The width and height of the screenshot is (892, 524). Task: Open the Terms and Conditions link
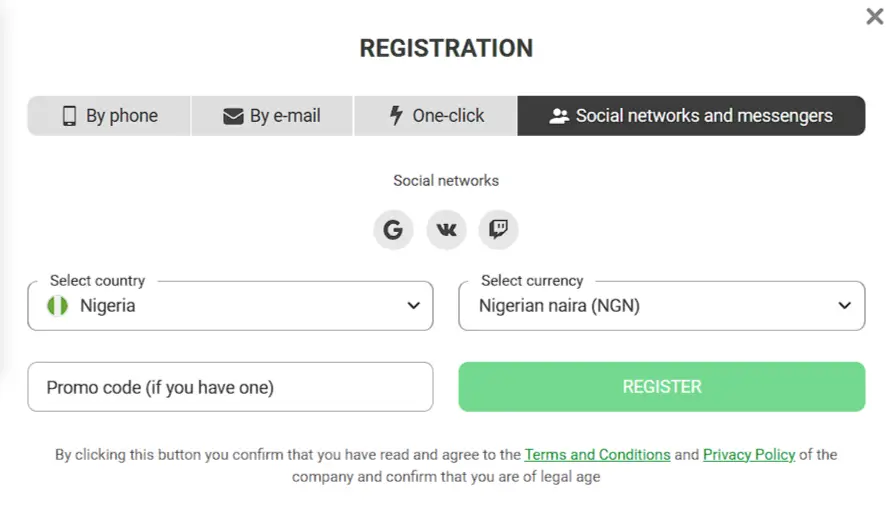click(x=597, y=454)
